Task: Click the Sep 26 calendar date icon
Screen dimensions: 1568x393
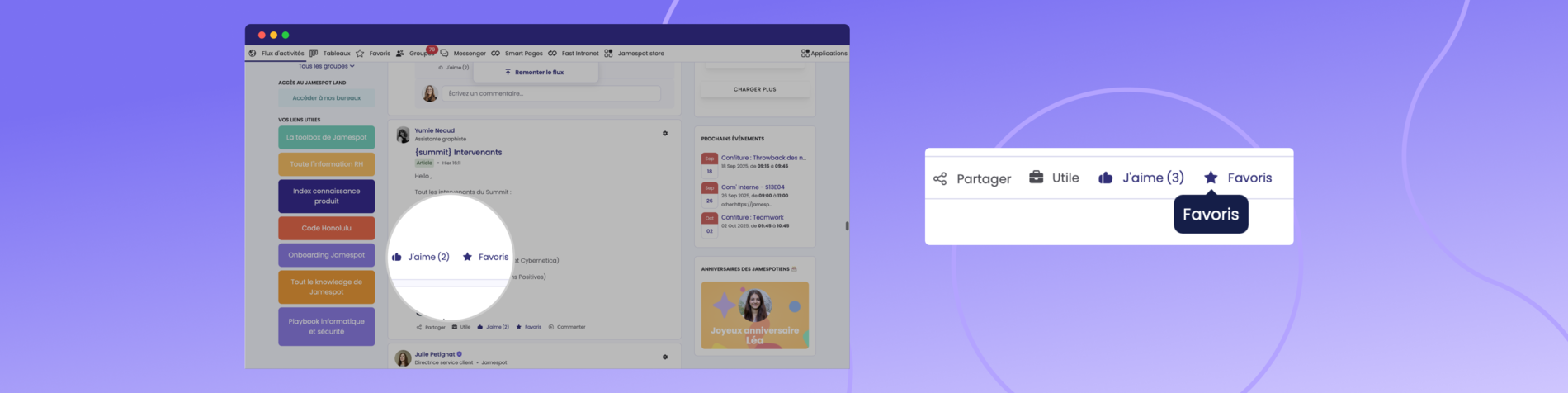Action: coord(709,194)
